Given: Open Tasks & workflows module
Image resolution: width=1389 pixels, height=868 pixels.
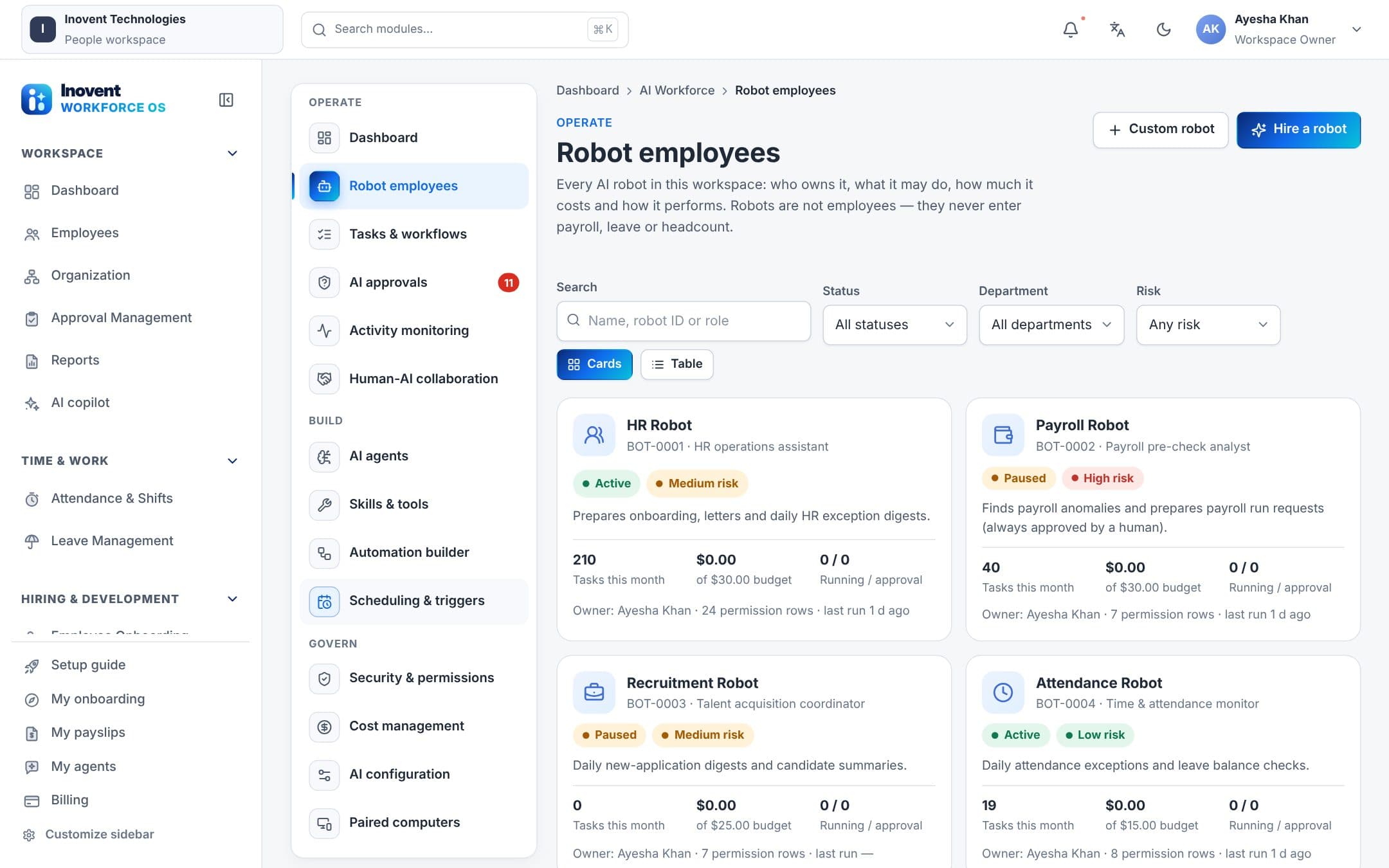Looking at the screenshot, I should click(414, 234).
